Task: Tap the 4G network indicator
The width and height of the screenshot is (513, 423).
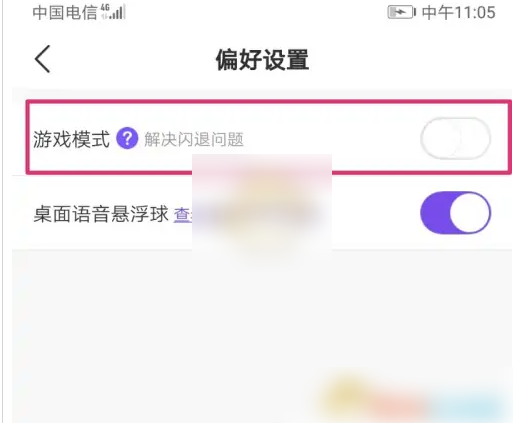Action: click(105, 8)
